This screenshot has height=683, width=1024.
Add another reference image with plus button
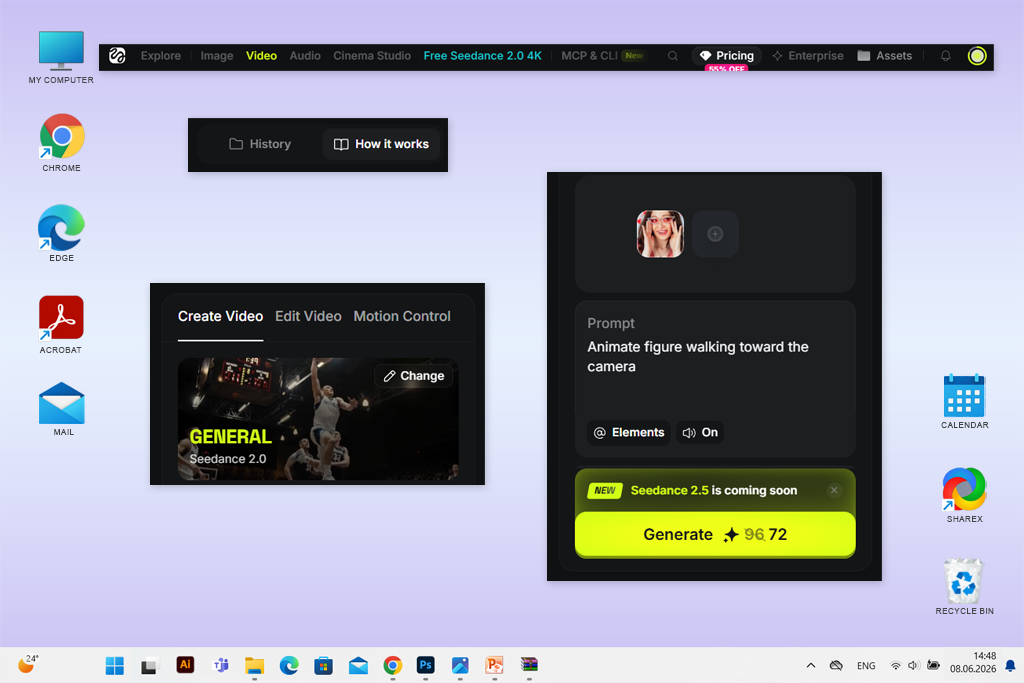pos(715,234)
